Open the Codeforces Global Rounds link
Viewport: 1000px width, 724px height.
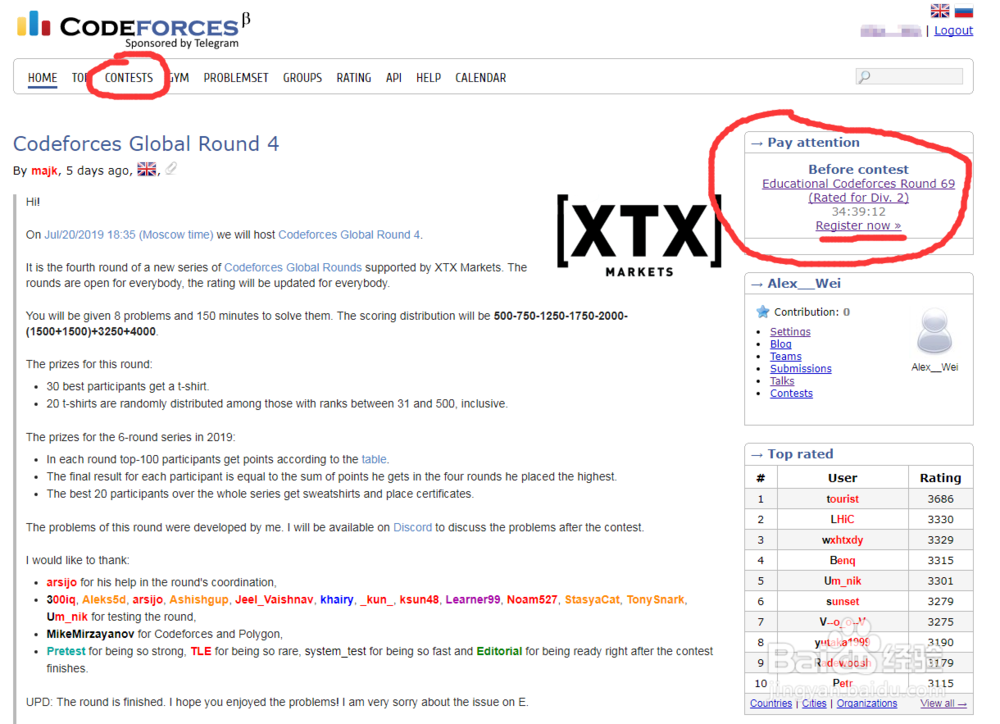(x=293, y=267)
